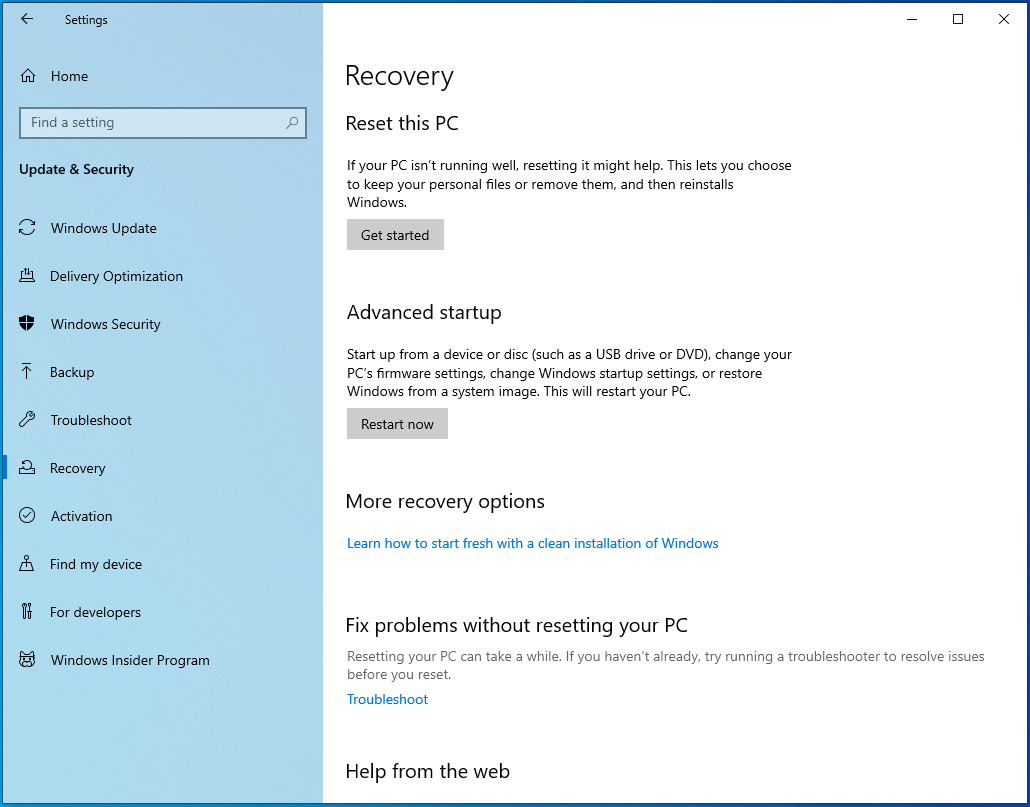
Task: Go to For developers page
Action: (162, 611)
